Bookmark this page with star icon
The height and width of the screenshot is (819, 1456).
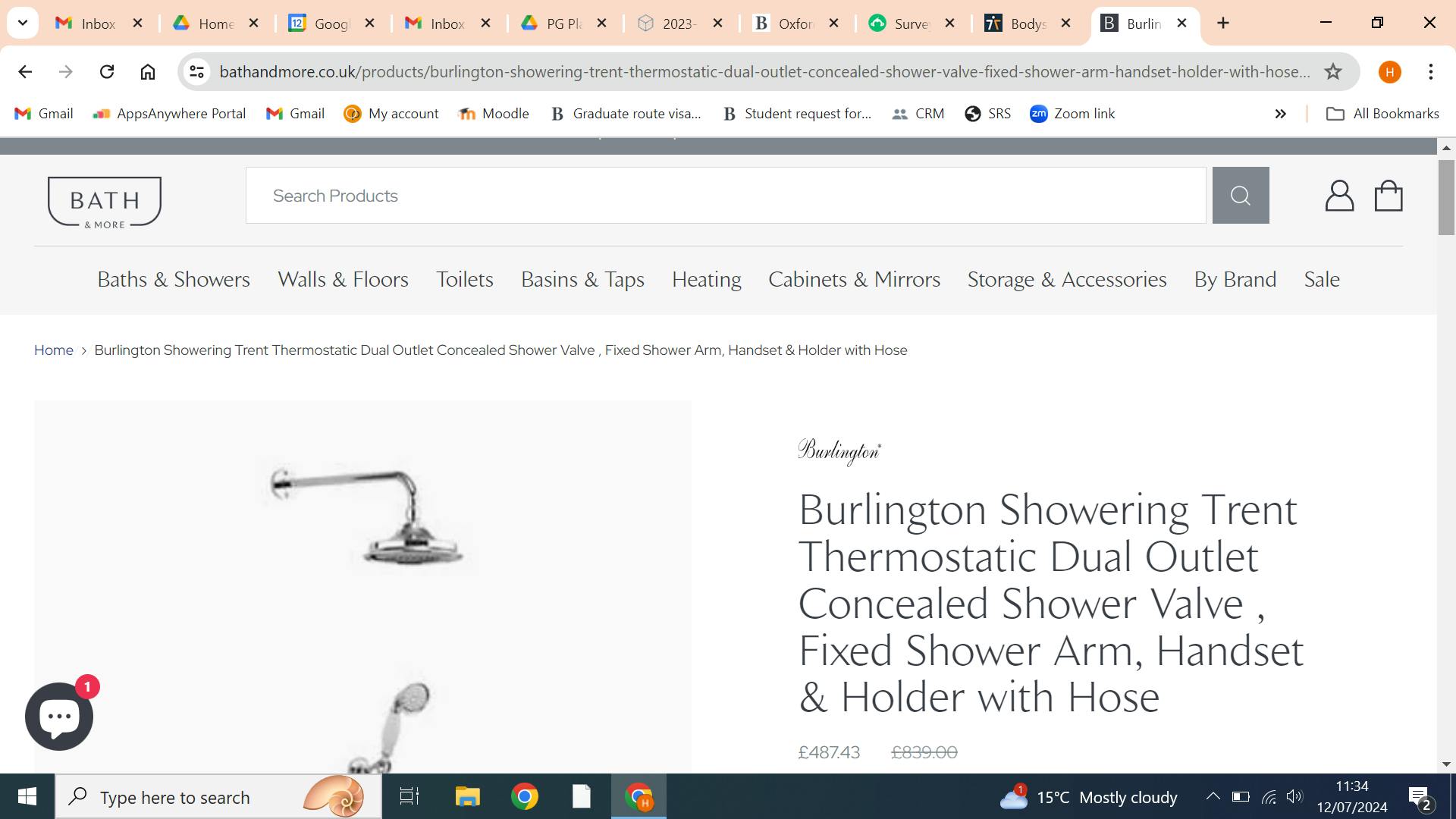[x=1332, y=72]
